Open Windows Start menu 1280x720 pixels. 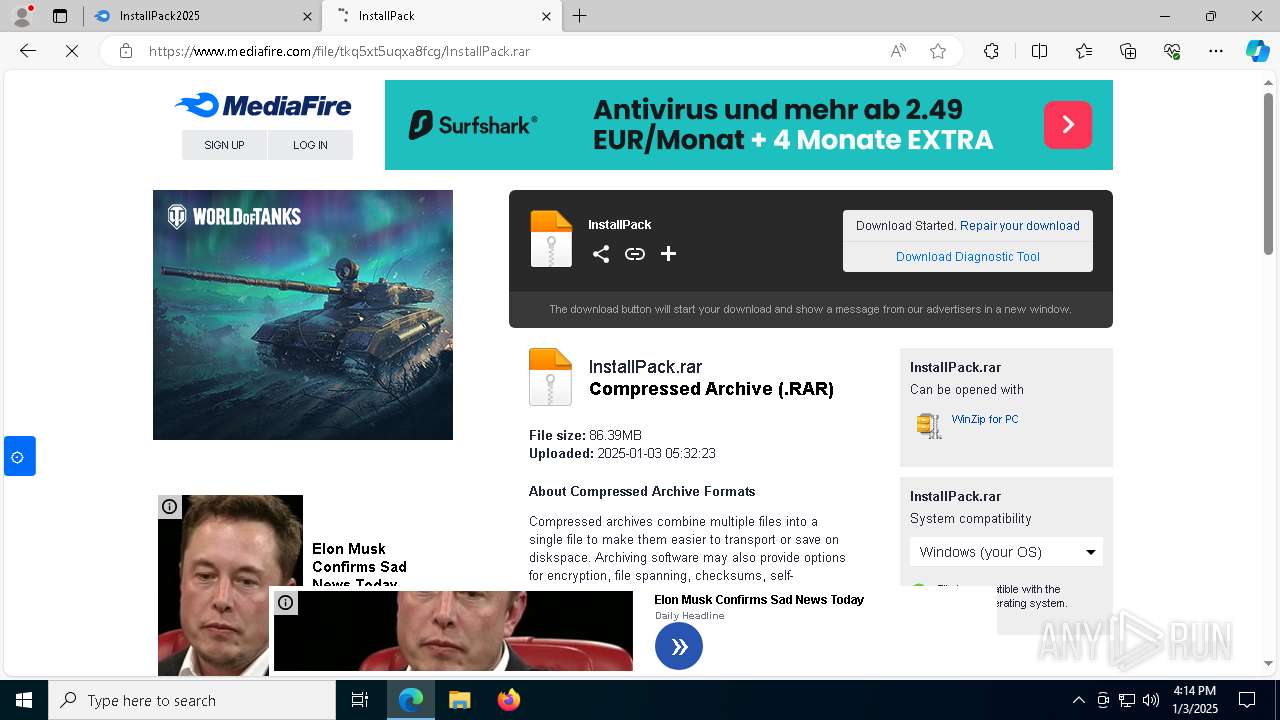pos(24,700)
